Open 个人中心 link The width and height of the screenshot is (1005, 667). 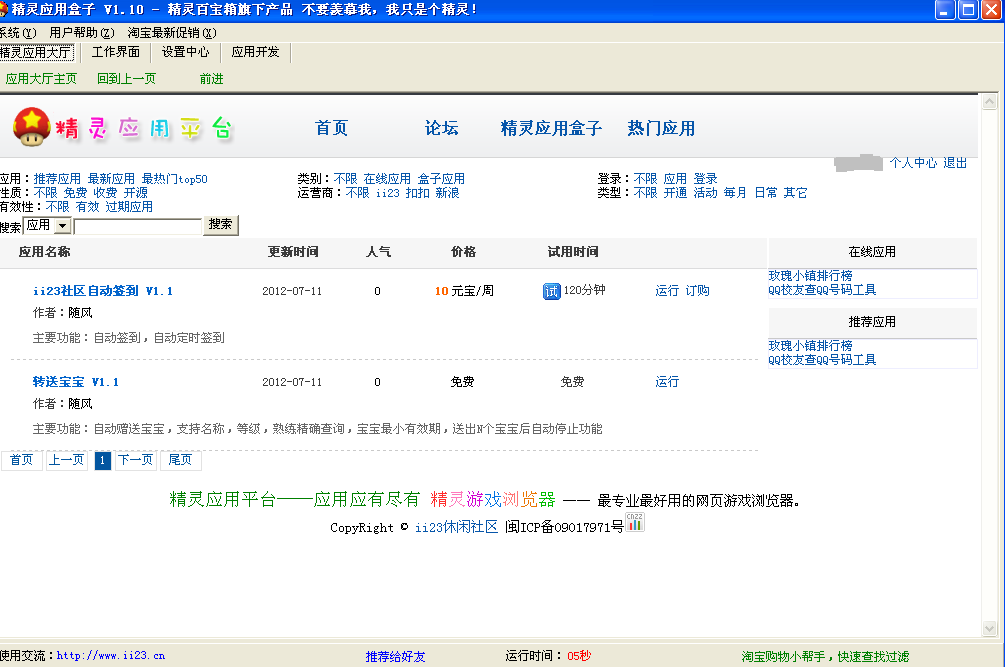click(913, 163)
